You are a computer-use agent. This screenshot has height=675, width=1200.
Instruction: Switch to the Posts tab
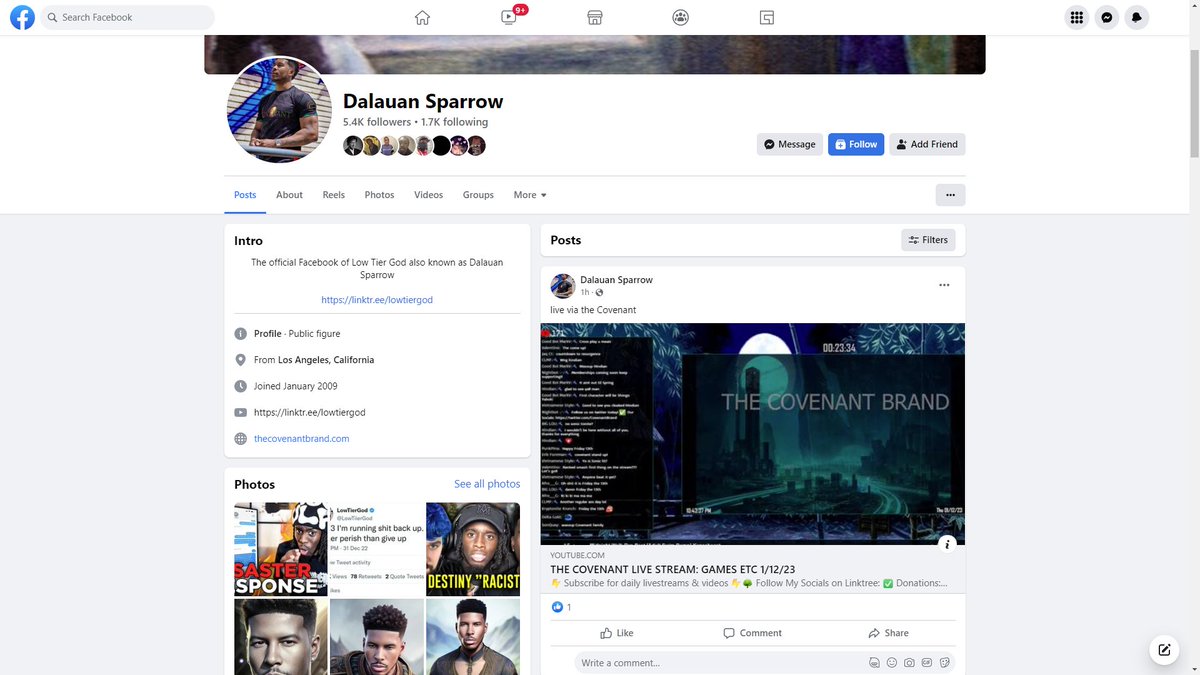point(245,195)
